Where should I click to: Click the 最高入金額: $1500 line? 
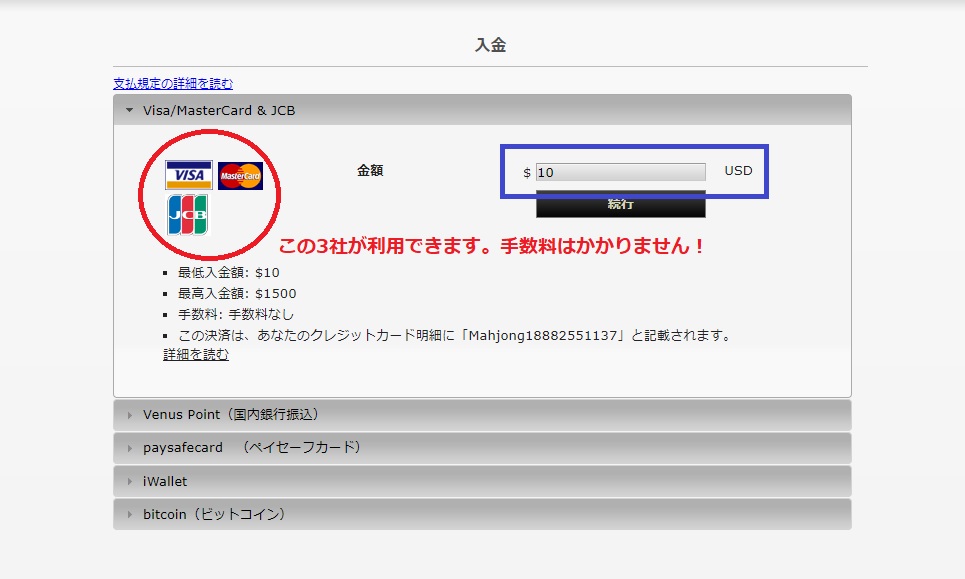tap(237, 293)
